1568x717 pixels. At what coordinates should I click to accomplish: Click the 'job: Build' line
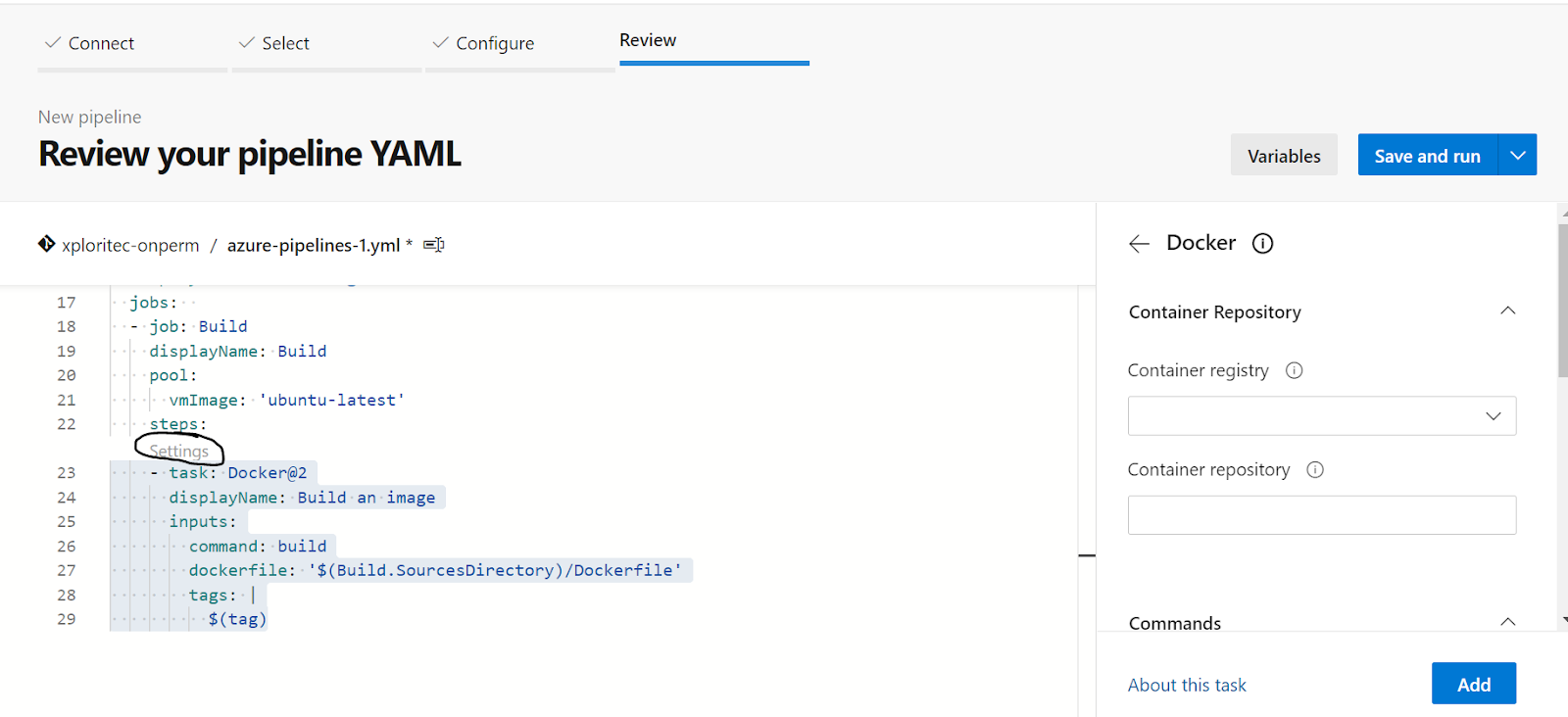(198, 326)
